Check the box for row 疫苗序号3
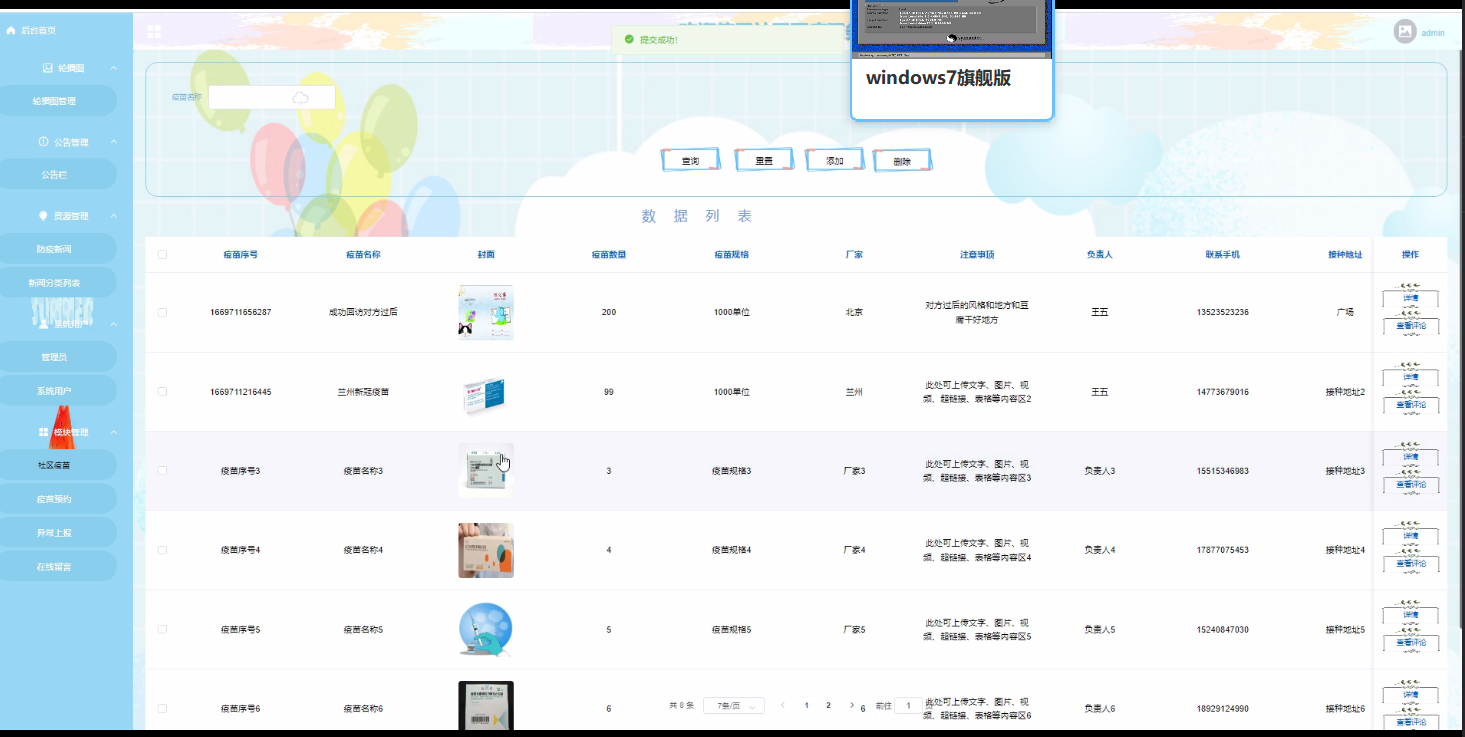Image resolution: width=1465 pixels, height=737 pixels. 162,470
